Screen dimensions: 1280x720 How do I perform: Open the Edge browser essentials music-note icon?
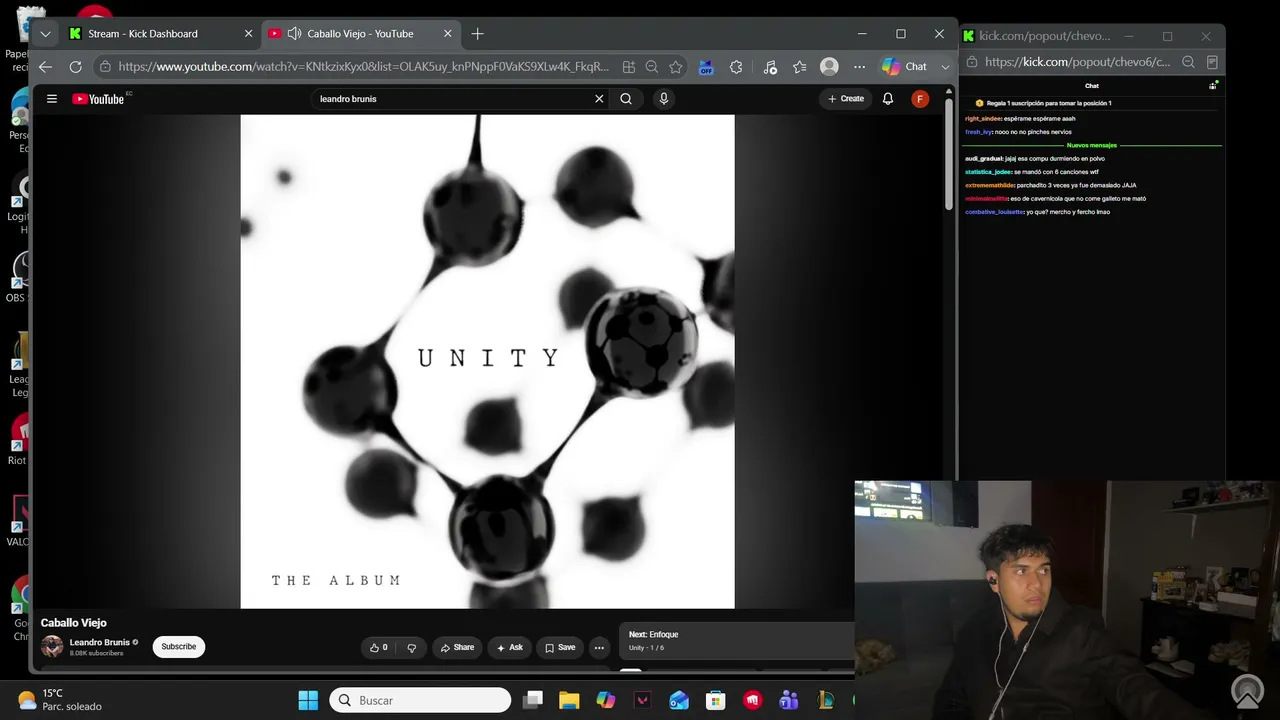click(x=770, y=67)
